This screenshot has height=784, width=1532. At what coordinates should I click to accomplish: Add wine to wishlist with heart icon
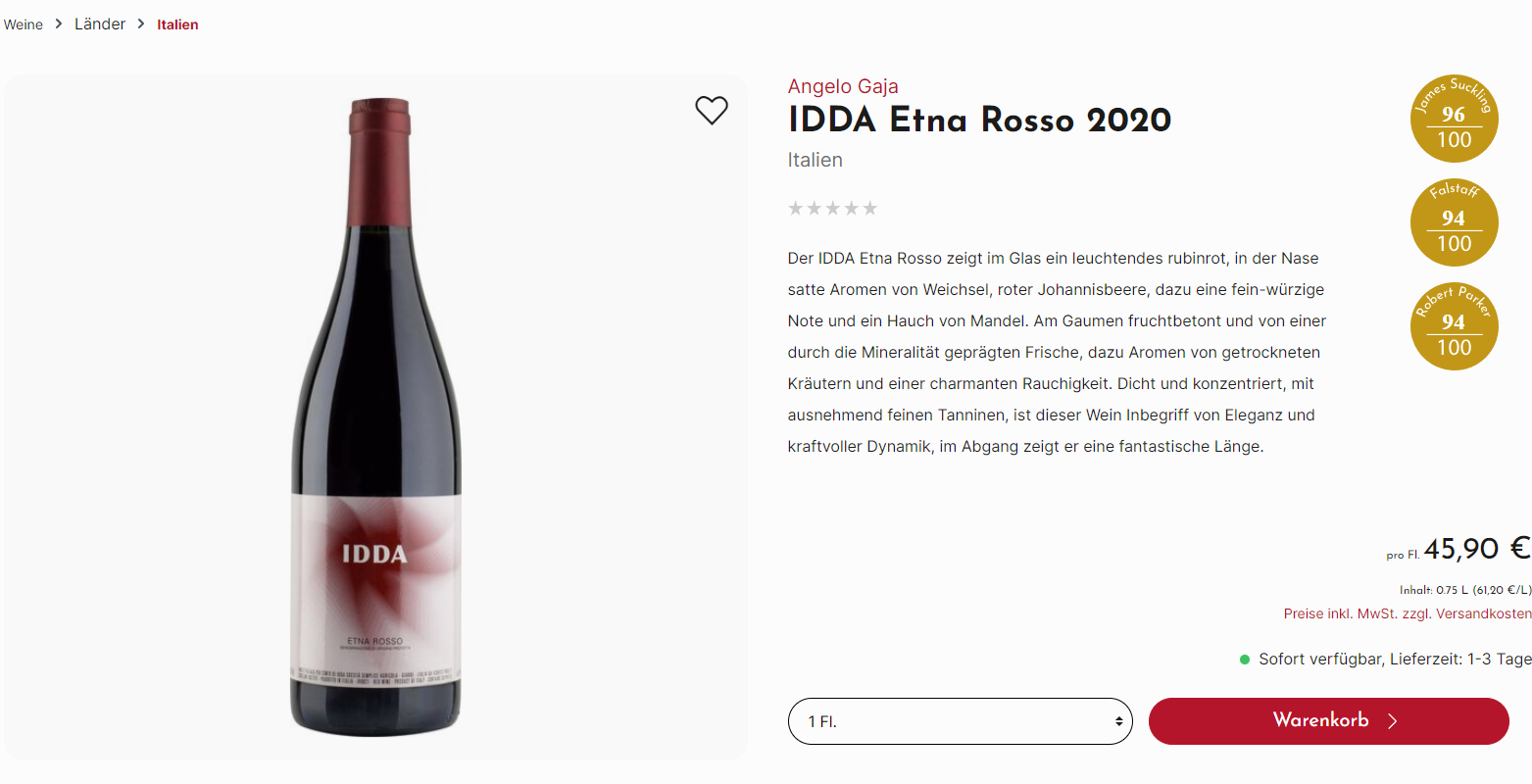click(712, 111)
